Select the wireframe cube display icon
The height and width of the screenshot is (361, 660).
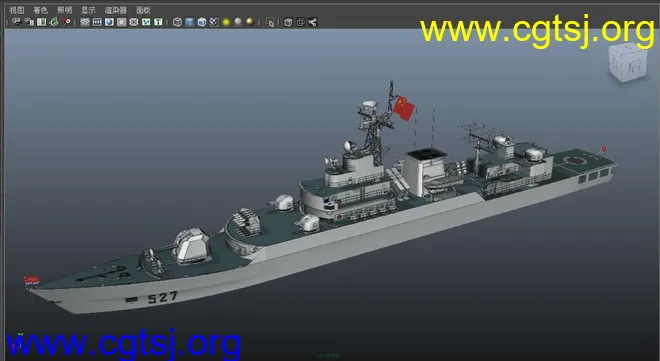pos(177,22)
